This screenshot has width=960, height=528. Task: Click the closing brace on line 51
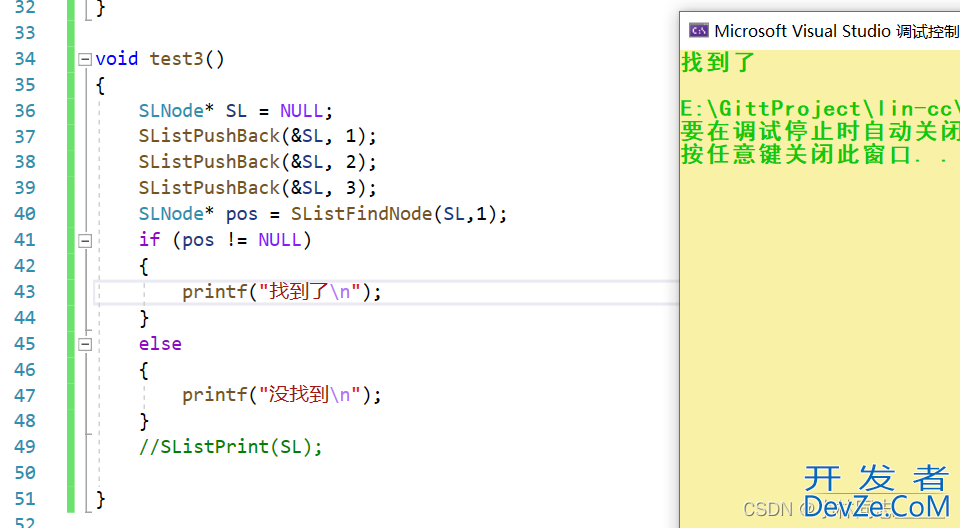pyautogui.click(x=100, y=499)
